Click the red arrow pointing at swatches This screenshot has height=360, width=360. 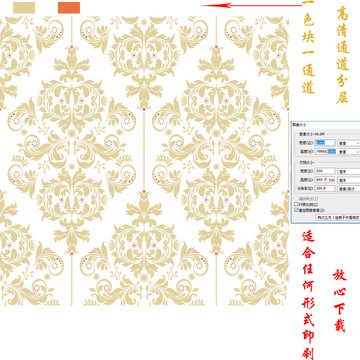coord(251,5)
